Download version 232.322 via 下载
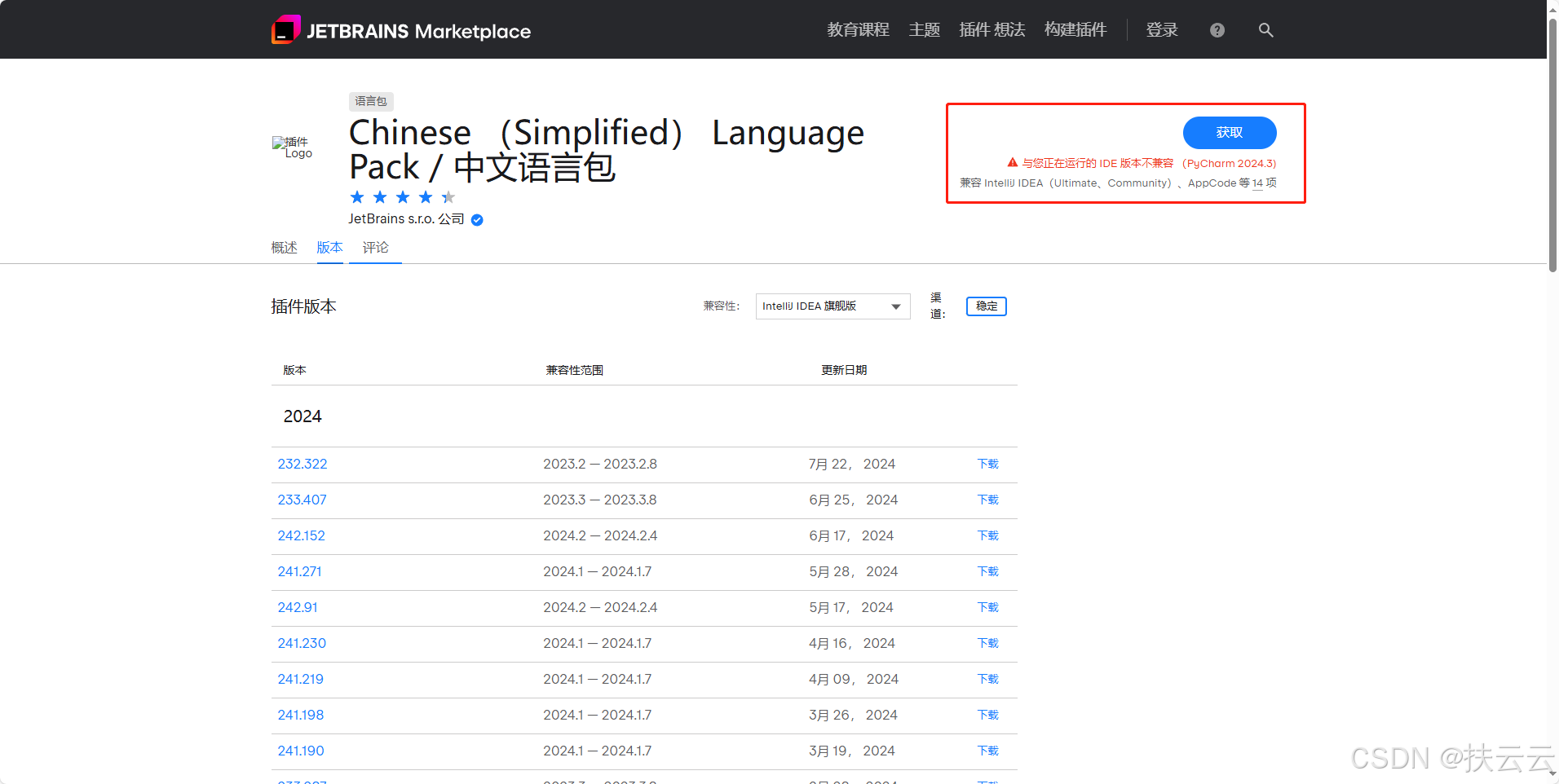Image resolution: width=1559 pixels, height=784 pixels. (x=988, y=465)
